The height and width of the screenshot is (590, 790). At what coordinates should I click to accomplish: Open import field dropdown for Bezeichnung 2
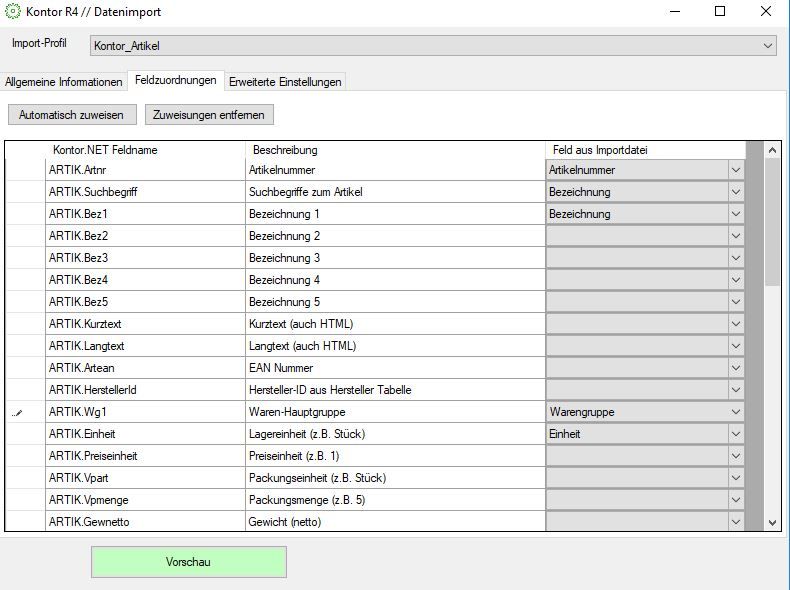736,236
